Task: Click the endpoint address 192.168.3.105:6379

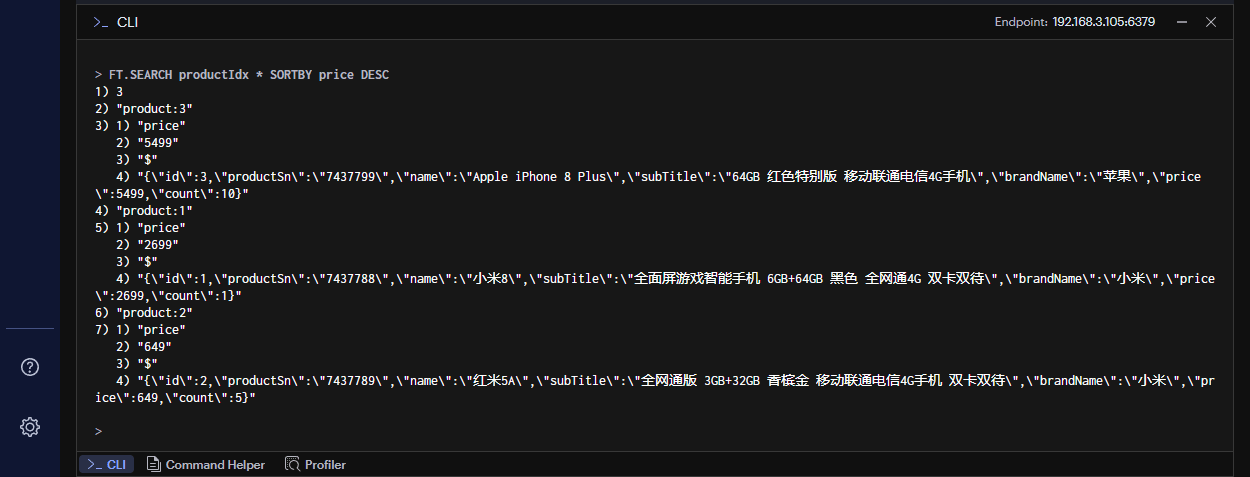Action: [1103, 22]
